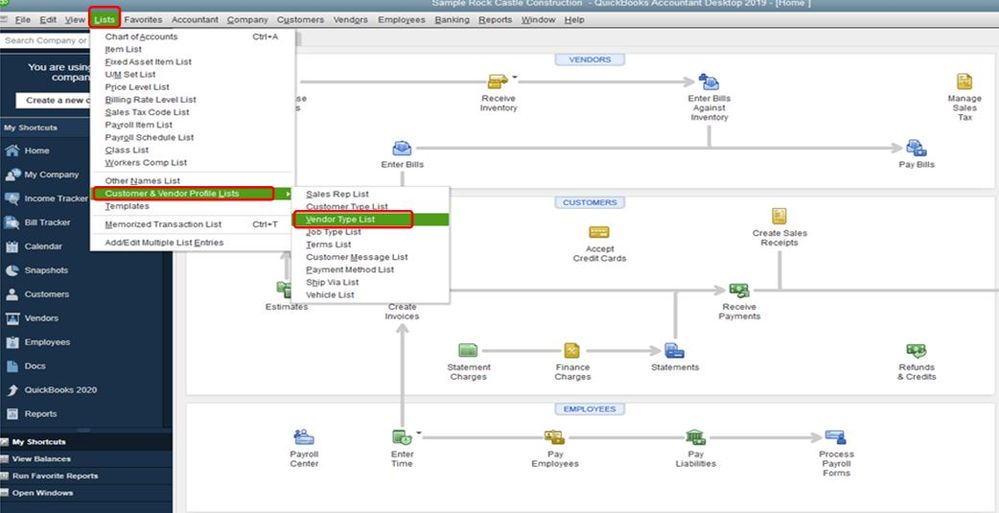Open Customers shortcut in sidebar
Viewport: 999px width, 513px height.
click(47, 294)
